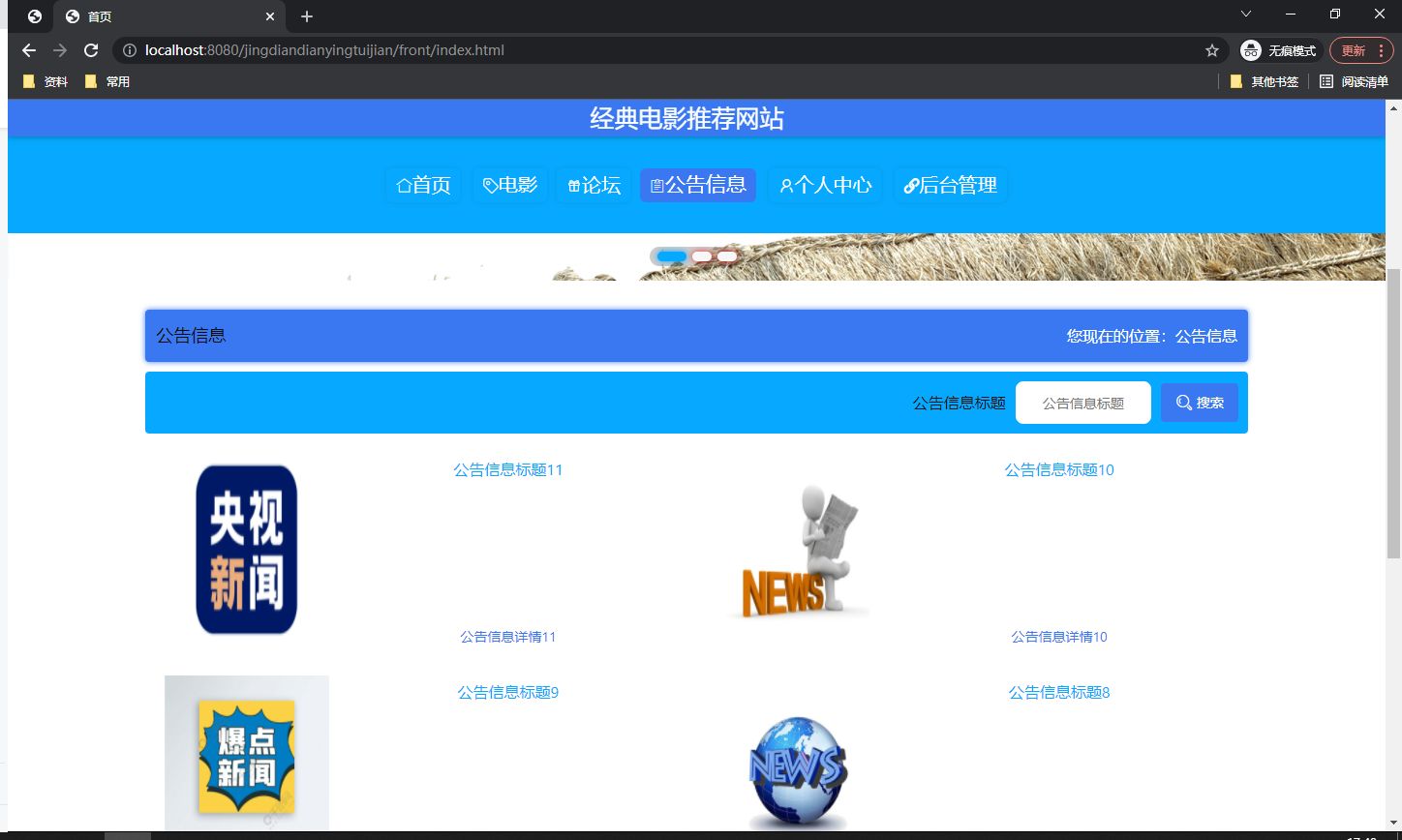The height and width of the screenshot is (840, 1402).
Task: Open the 其他书签 bookmarks folder
Action: click(x=1264, y=81)
